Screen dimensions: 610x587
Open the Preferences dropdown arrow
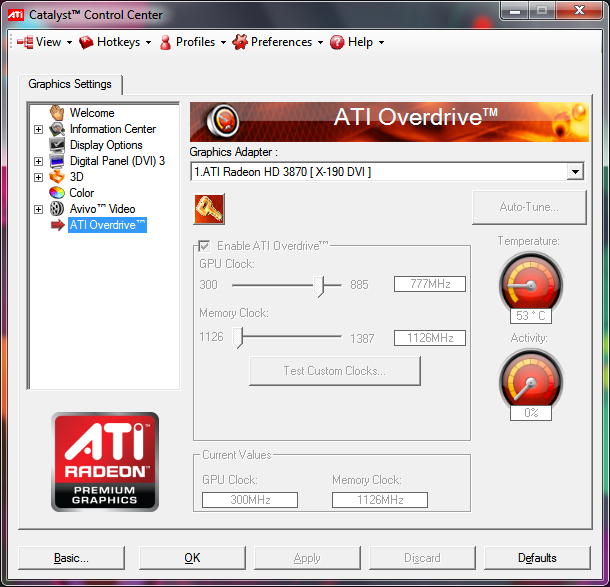pos(320,42)
